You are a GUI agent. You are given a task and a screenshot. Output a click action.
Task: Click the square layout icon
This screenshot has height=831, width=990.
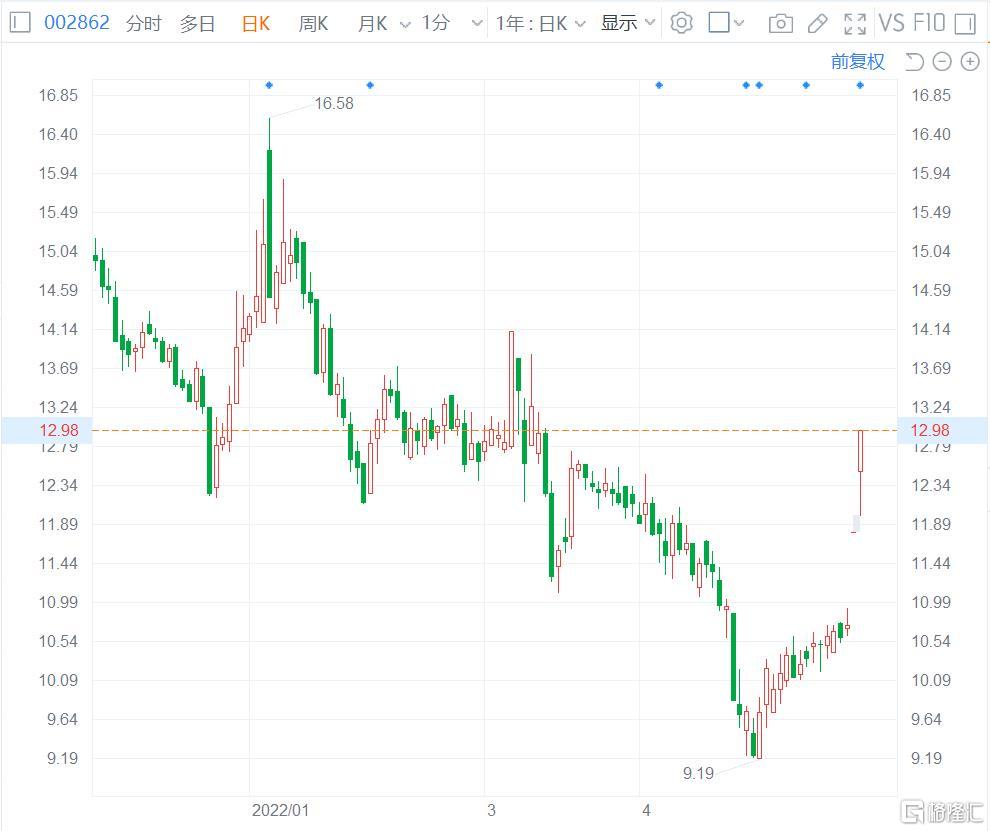(x=719, y=23)
